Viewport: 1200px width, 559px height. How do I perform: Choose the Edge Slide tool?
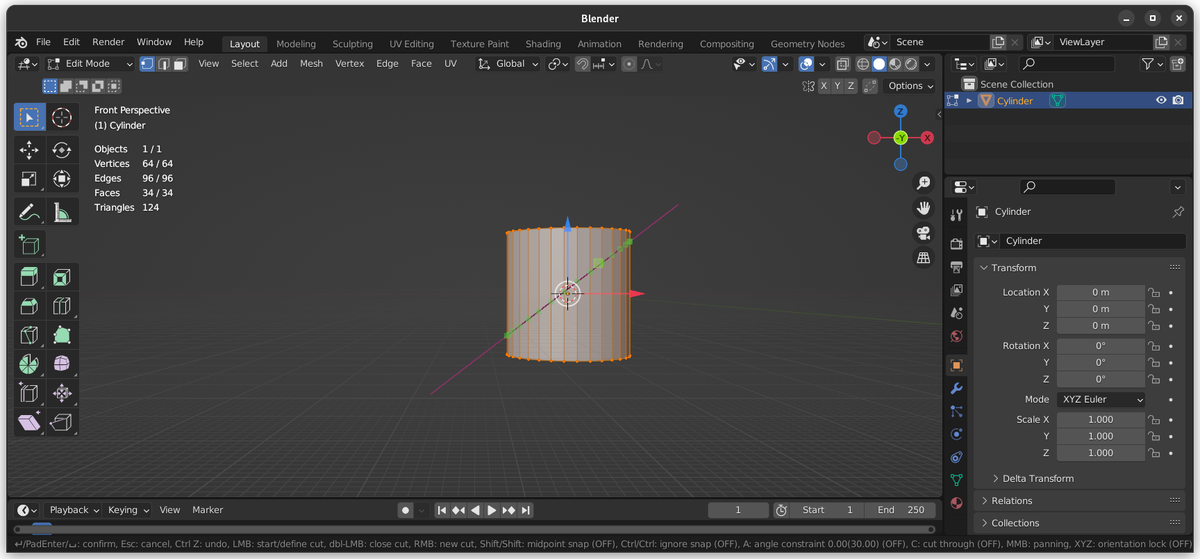[29, 393]
